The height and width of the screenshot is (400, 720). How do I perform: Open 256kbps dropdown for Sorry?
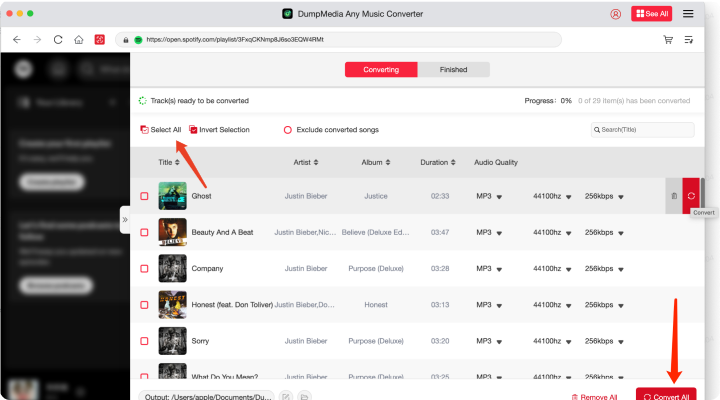[604, 341]
